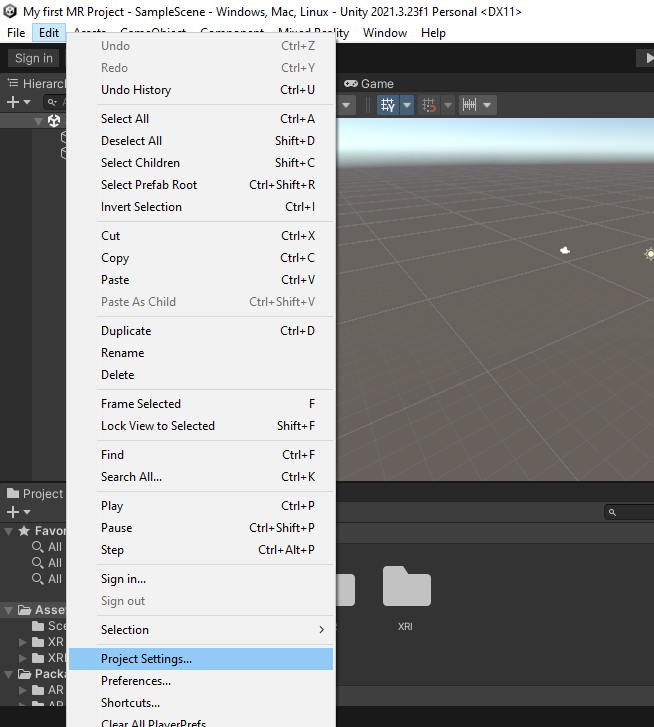Choose Select Prefab Root menu entry
The height and width of the screenshot is (727, 654).
(201, 185)
